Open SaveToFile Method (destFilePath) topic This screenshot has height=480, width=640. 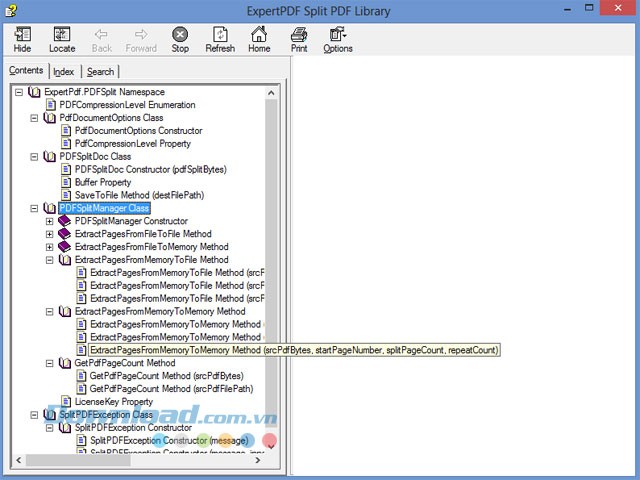pos(140,196)
